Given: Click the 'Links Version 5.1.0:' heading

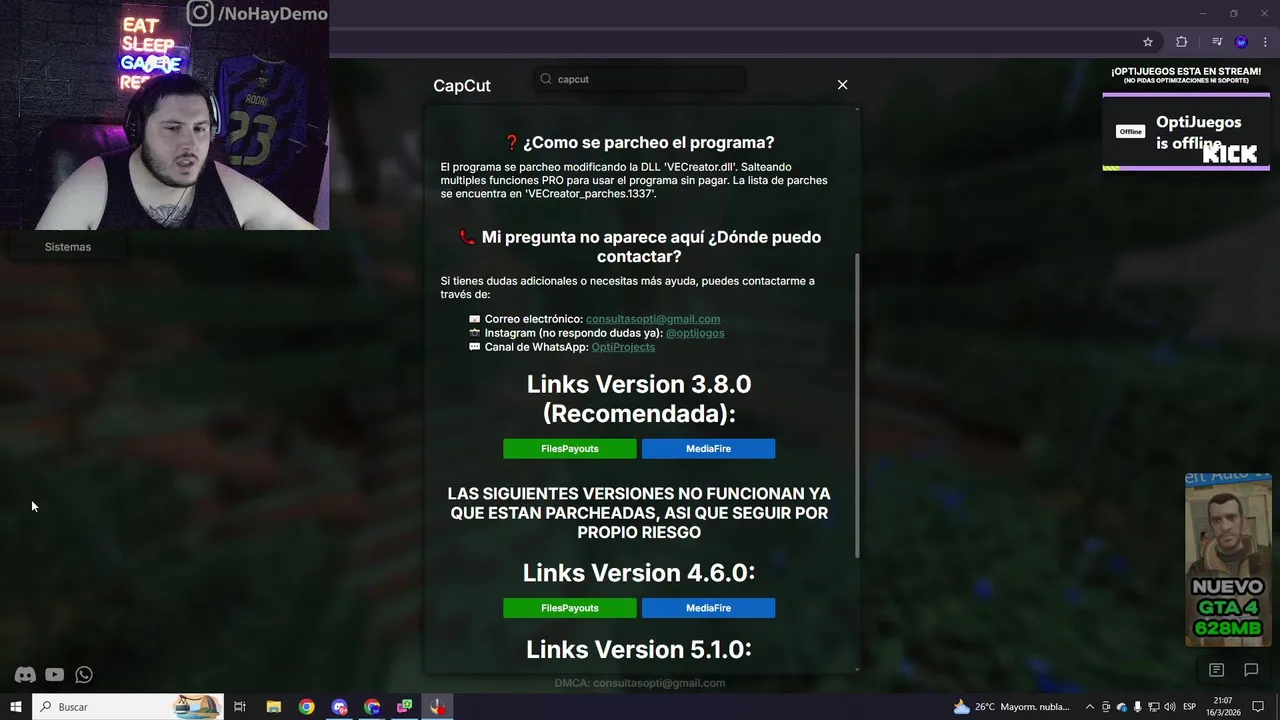Looking at the screenshot, I should click(639, 649).
